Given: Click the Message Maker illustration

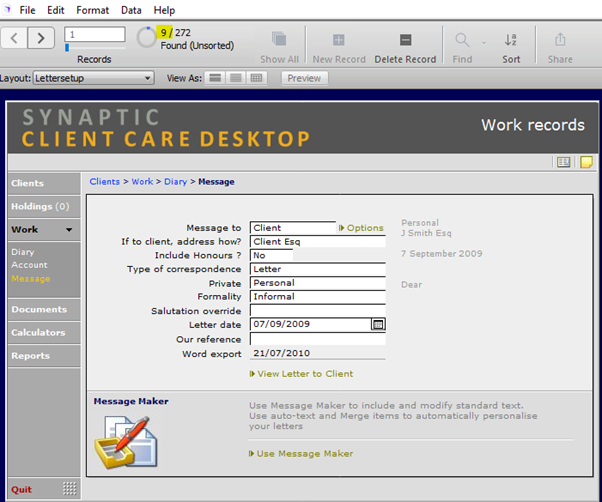Looking at the screenshot, I should [126, 442].
